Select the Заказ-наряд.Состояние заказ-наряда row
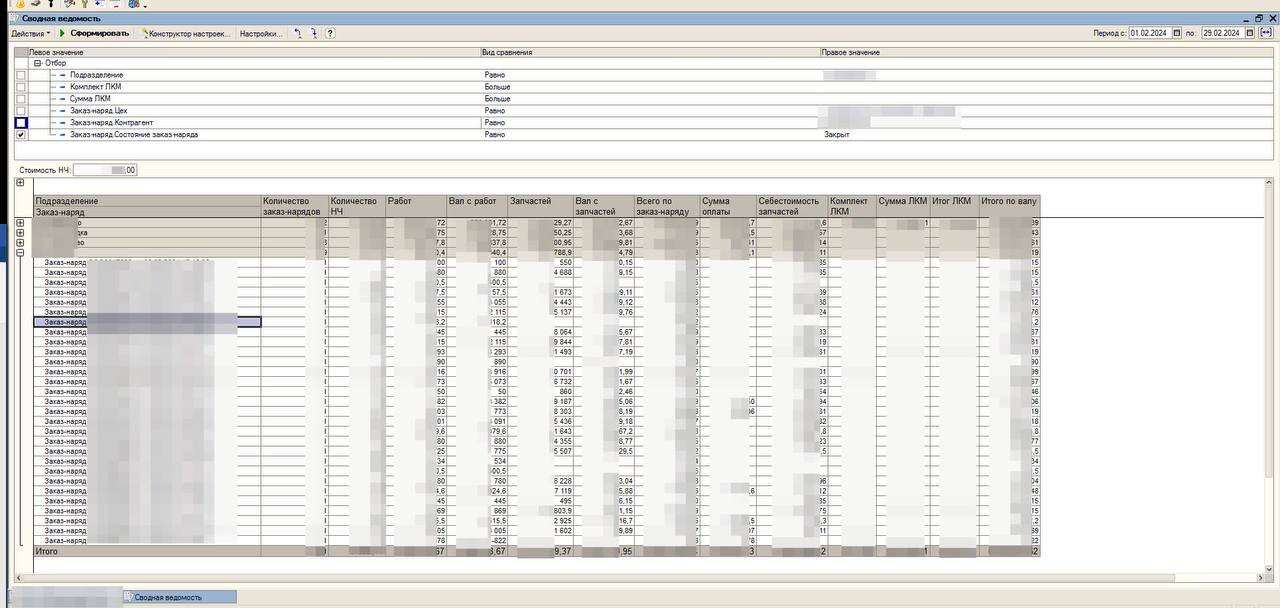 pos(645,134)
